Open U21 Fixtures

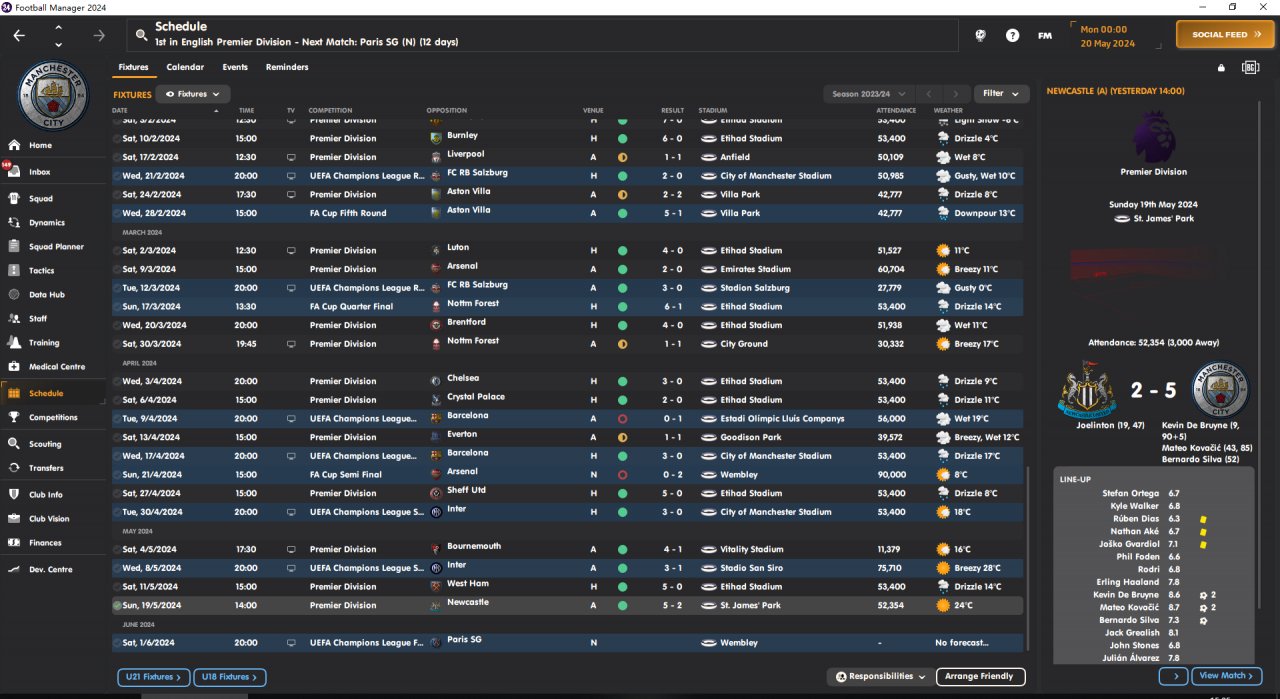point(153,677)
